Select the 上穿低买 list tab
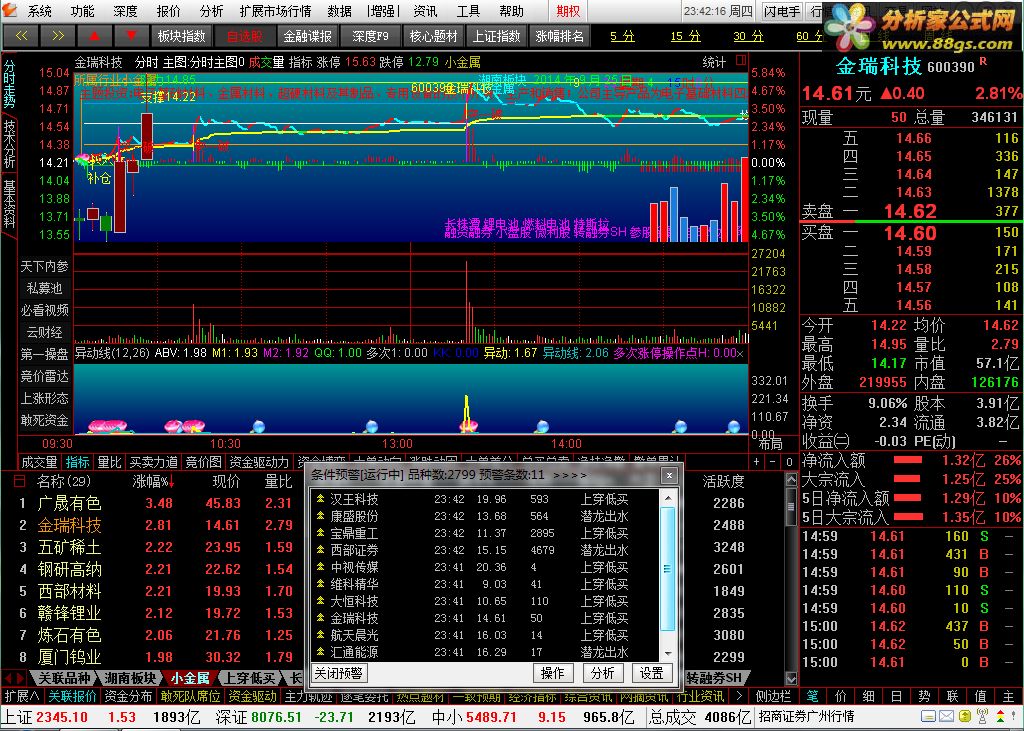The width and height of the screenshot is (1024, 731). (x=249, y=678)
